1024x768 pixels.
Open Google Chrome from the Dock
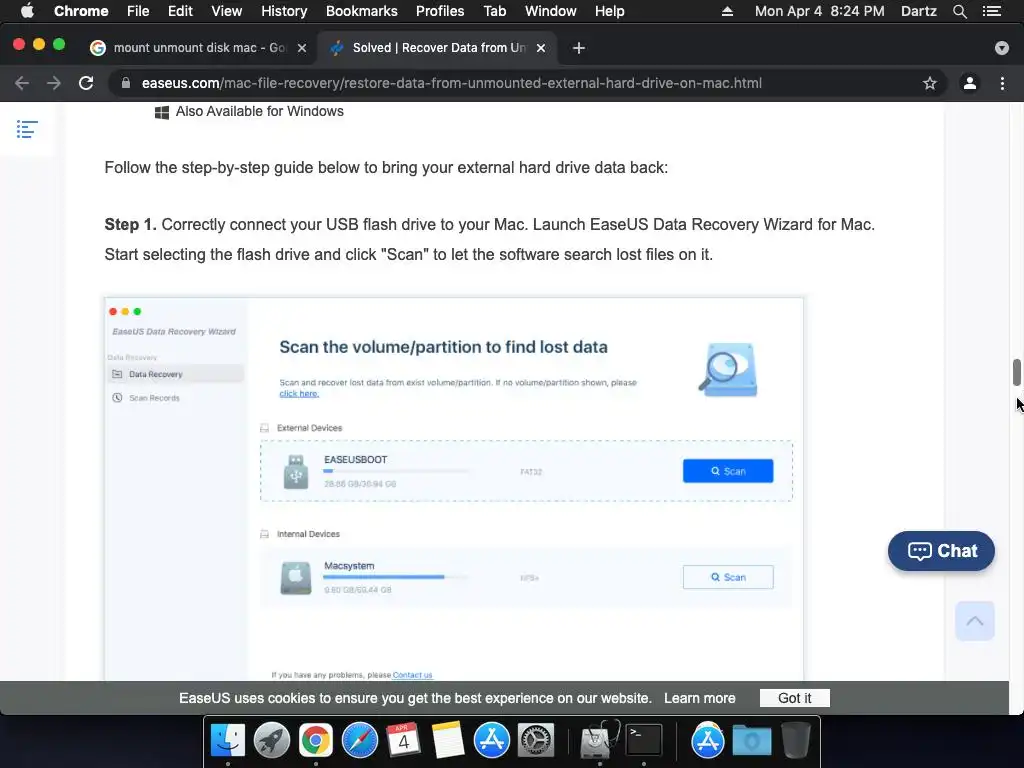(315, 740)
